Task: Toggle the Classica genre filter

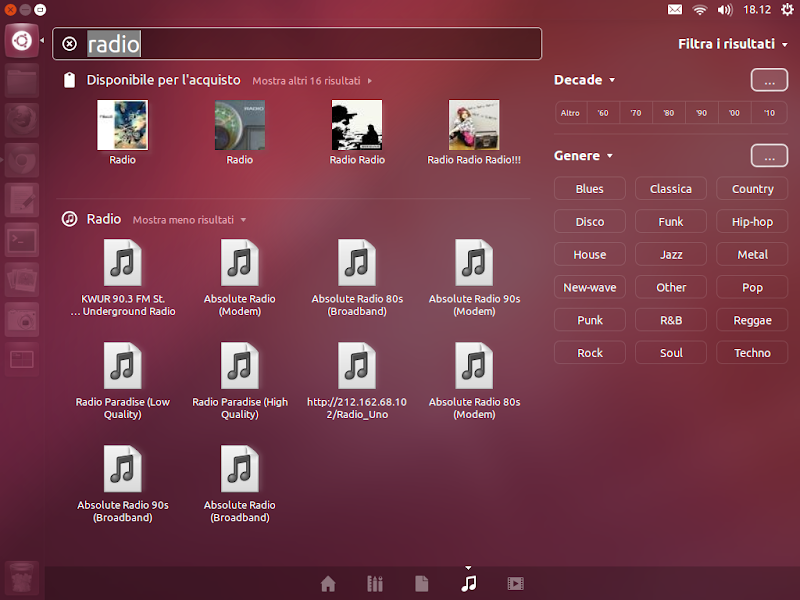Action: click(671, 189)
